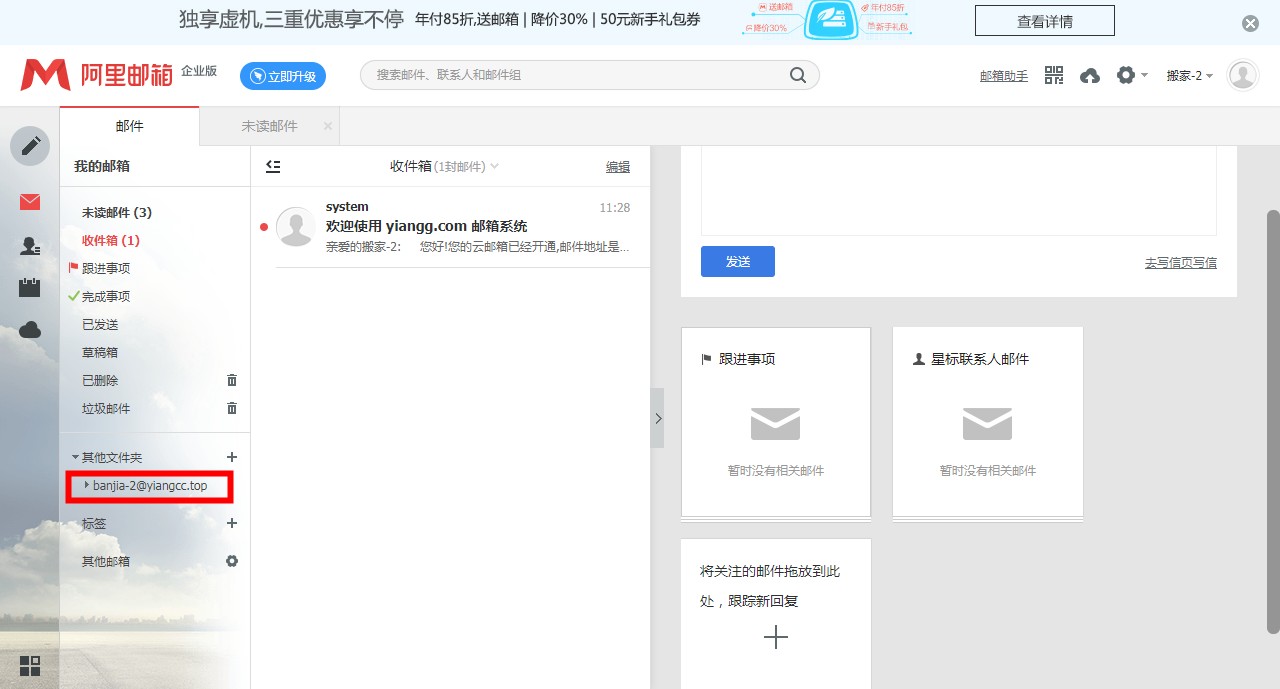Open the 搬家-2 account dropdown
Image resolution: width=1280 pixels, height=689 pixels.
coord(1190,76)
